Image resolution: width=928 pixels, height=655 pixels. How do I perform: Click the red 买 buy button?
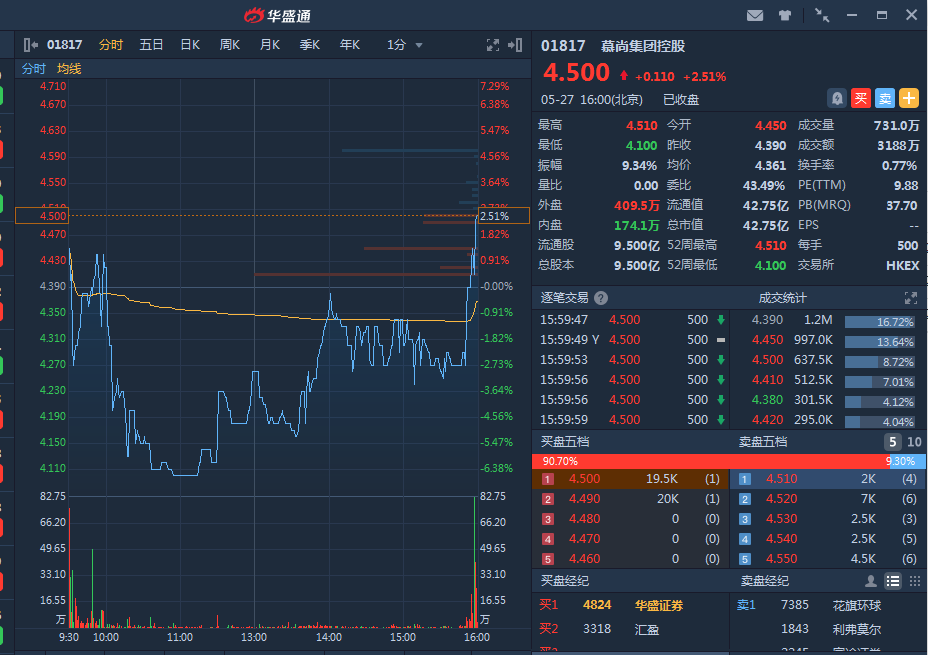[861, 98]
